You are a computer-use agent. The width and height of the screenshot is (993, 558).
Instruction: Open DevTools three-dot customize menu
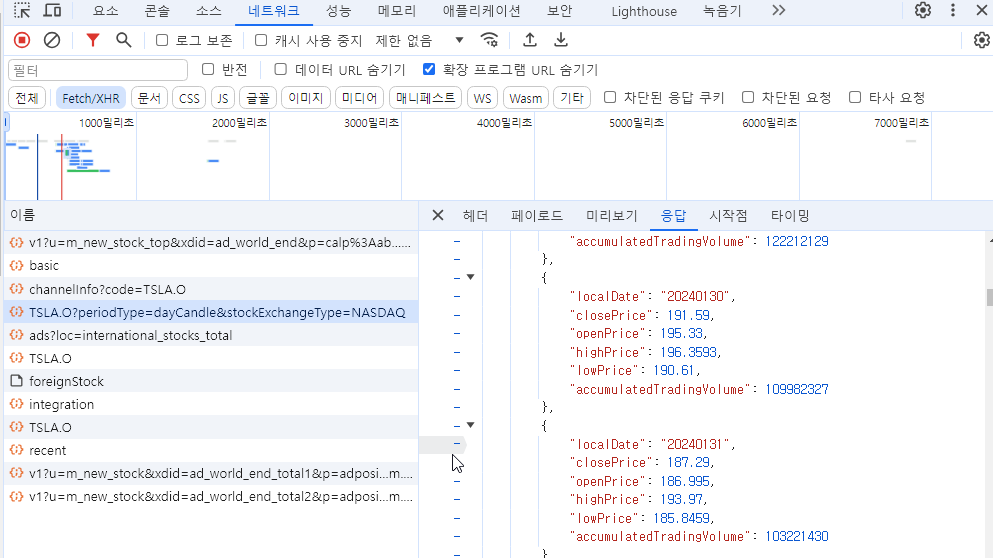pyautogui.click(x=952, y=10)
